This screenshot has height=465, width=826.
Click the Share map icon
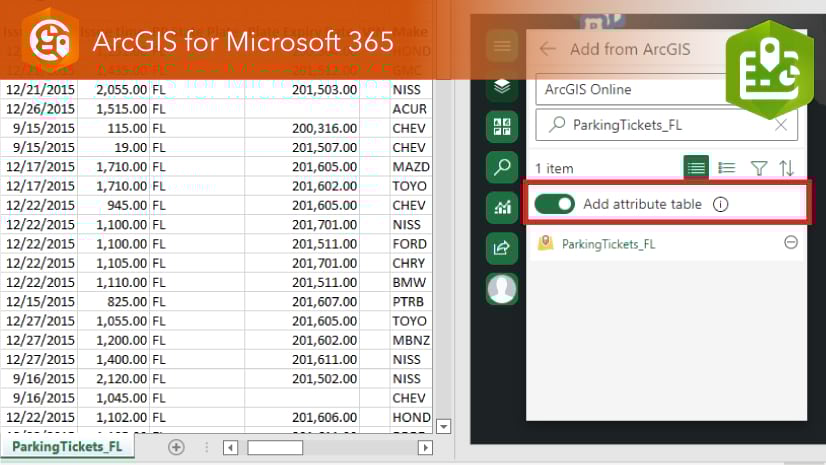pyautogui.click(x=502, y=248)
